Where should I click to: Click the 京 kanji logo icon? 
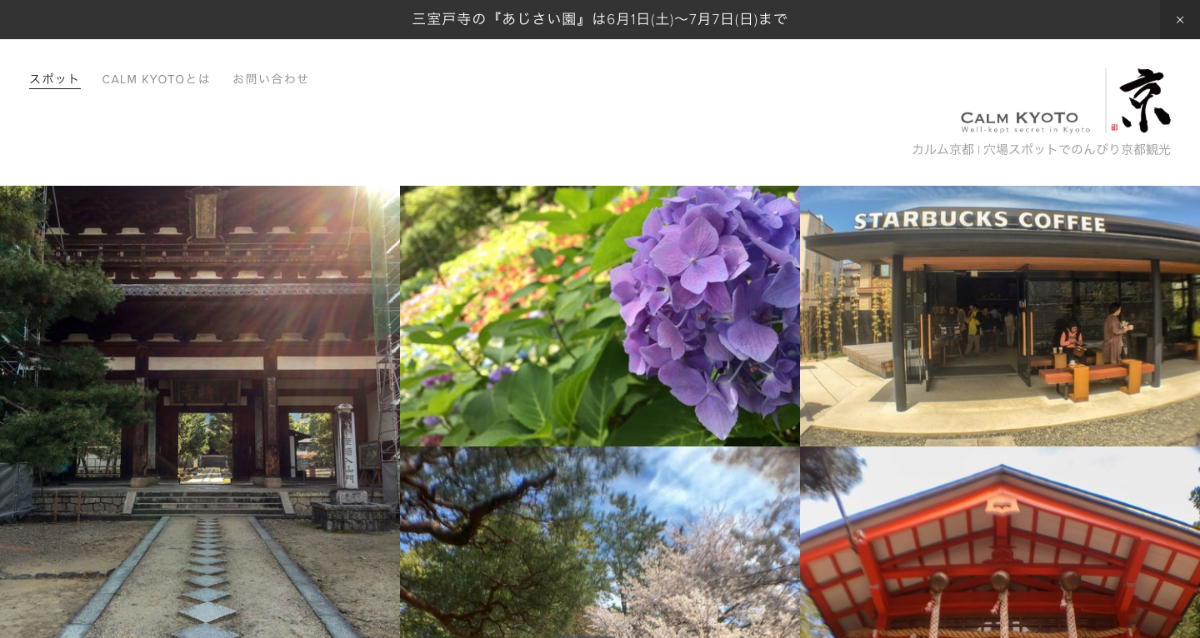[1145, 100]
